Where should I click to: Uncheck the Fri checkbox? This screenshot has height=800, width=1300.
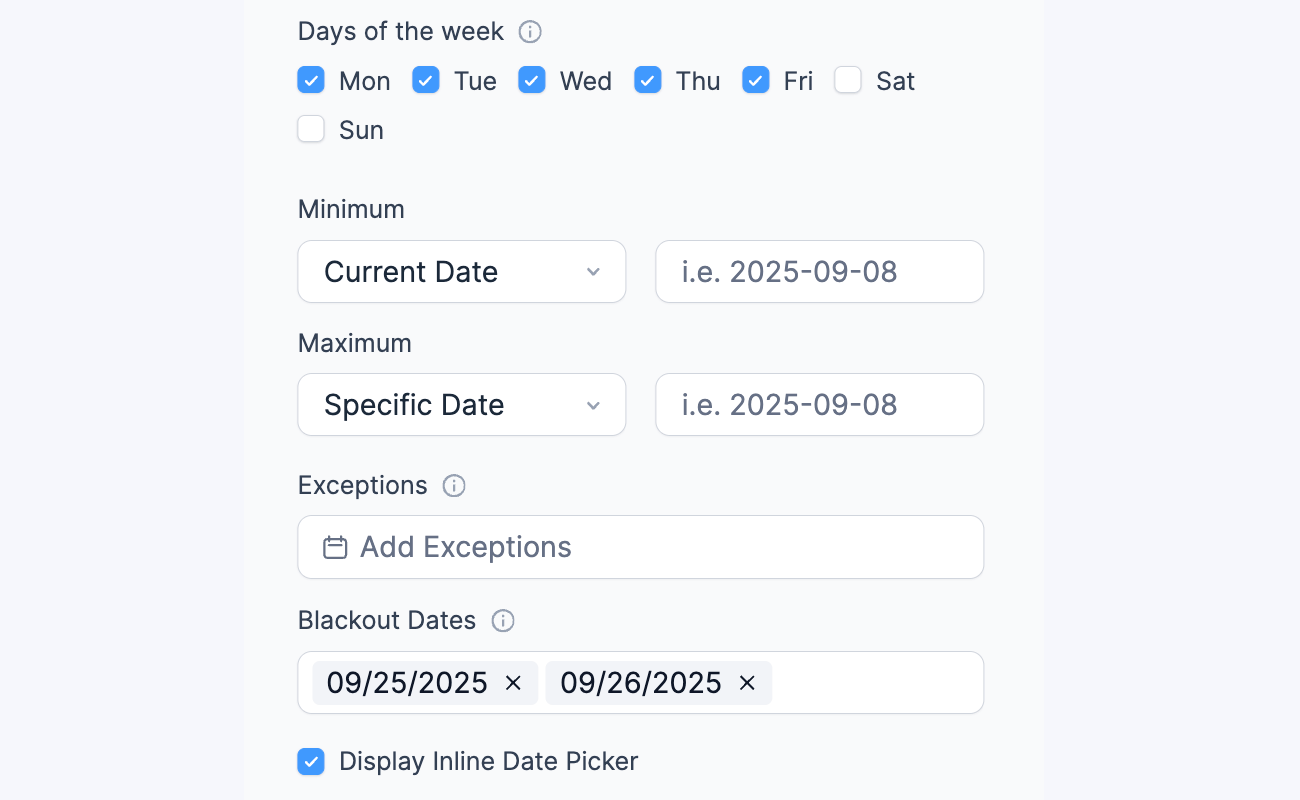[756, 80]
